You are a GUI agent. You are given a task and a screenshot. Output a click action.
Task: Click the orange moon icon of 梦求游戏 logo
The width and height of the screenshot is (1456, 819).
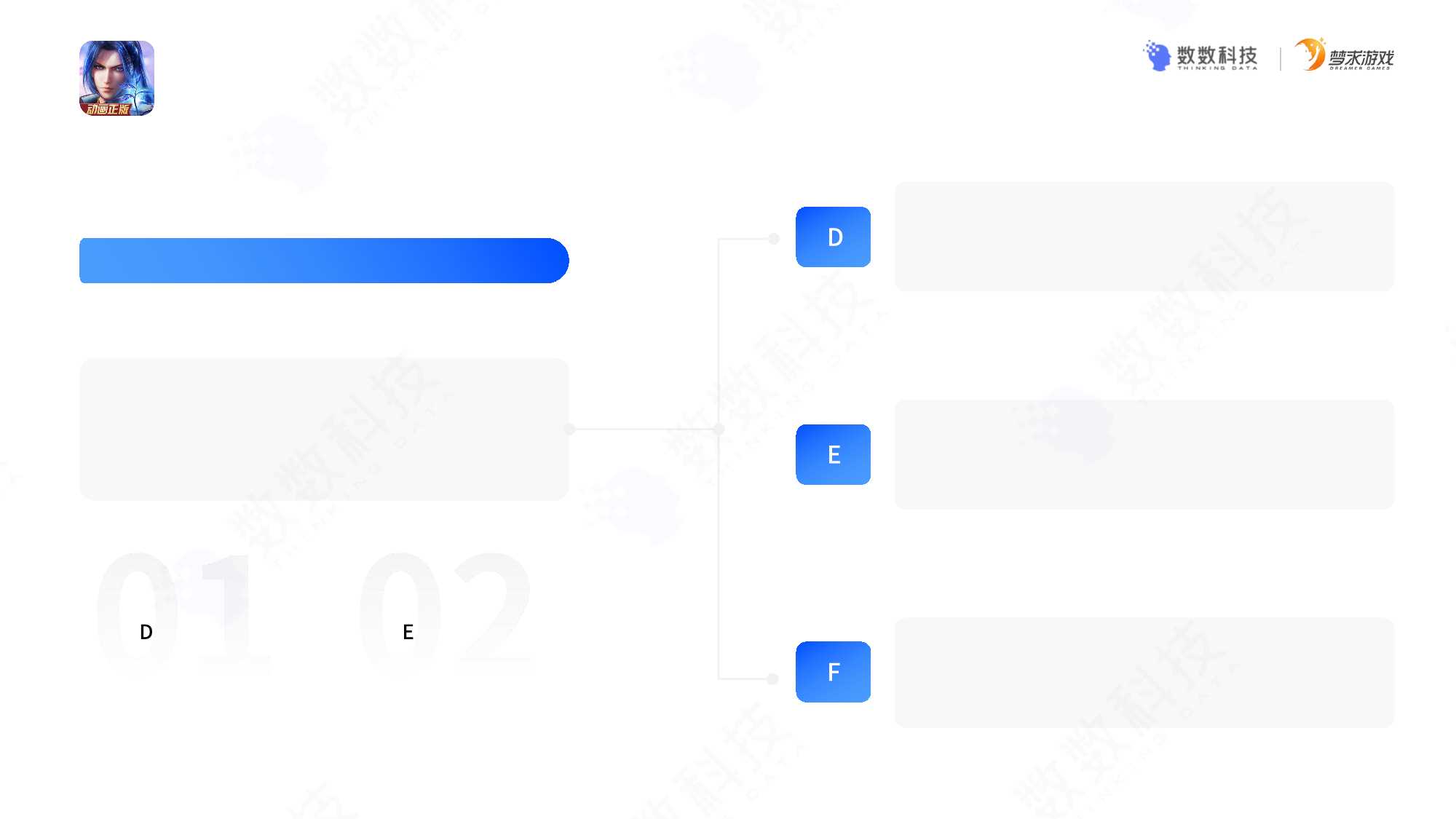pyautogui.click(x=1310, y=54)
